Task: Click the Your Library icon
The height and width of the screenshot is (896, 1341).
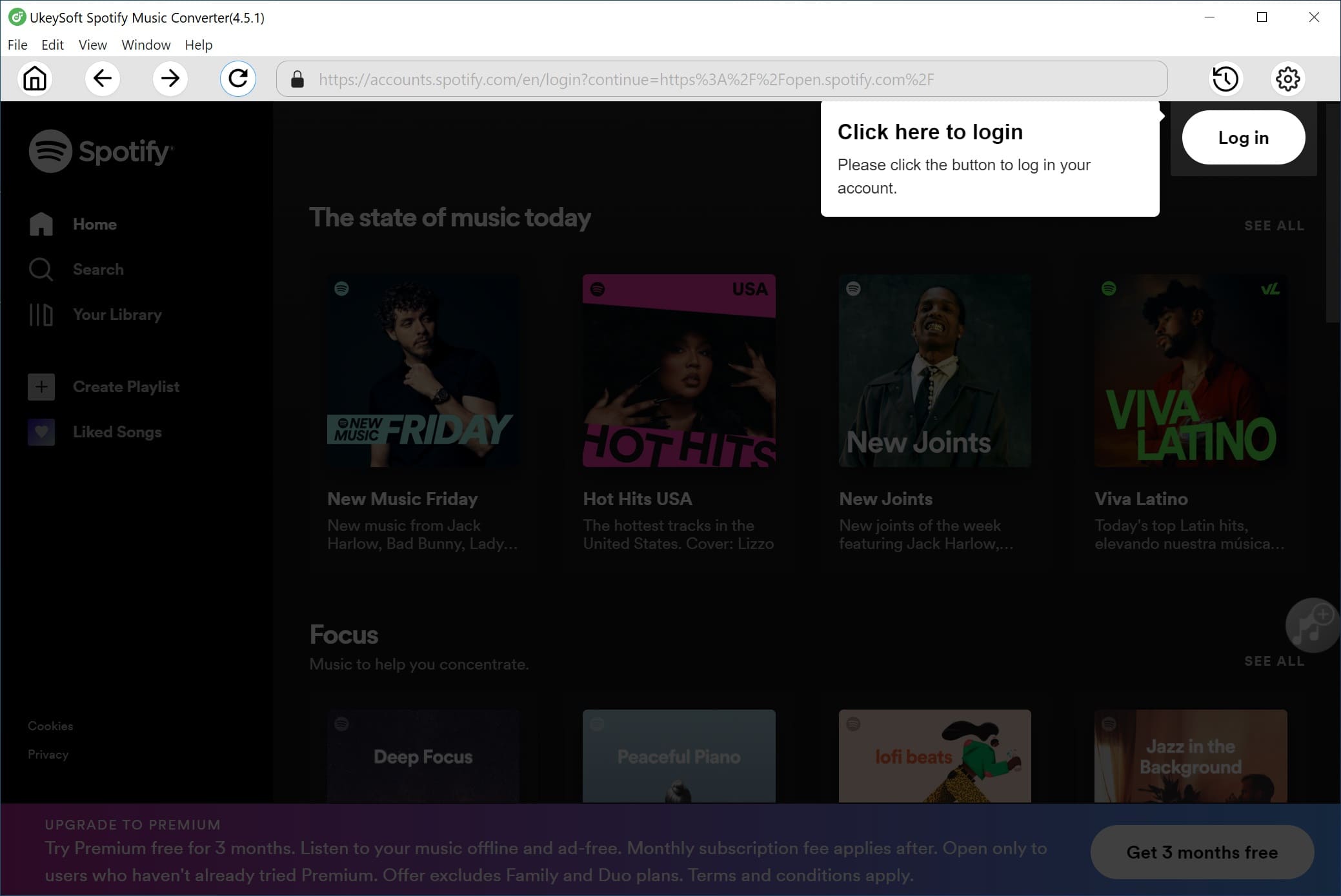Action: pos(40,314)
